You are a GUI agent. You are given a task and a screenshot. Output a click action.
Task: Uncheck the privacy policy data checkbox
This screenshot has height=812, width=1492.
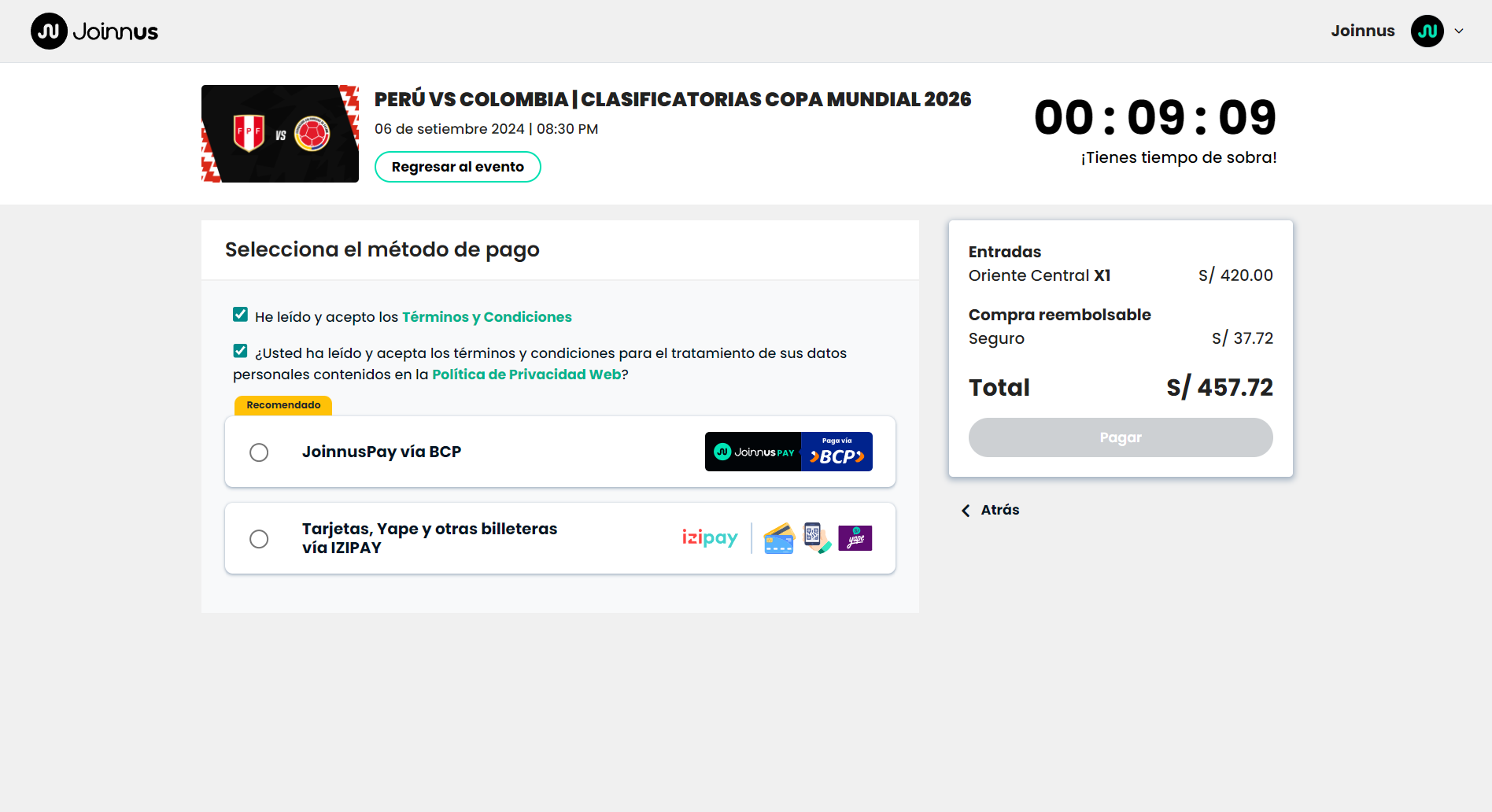(241, 351)
